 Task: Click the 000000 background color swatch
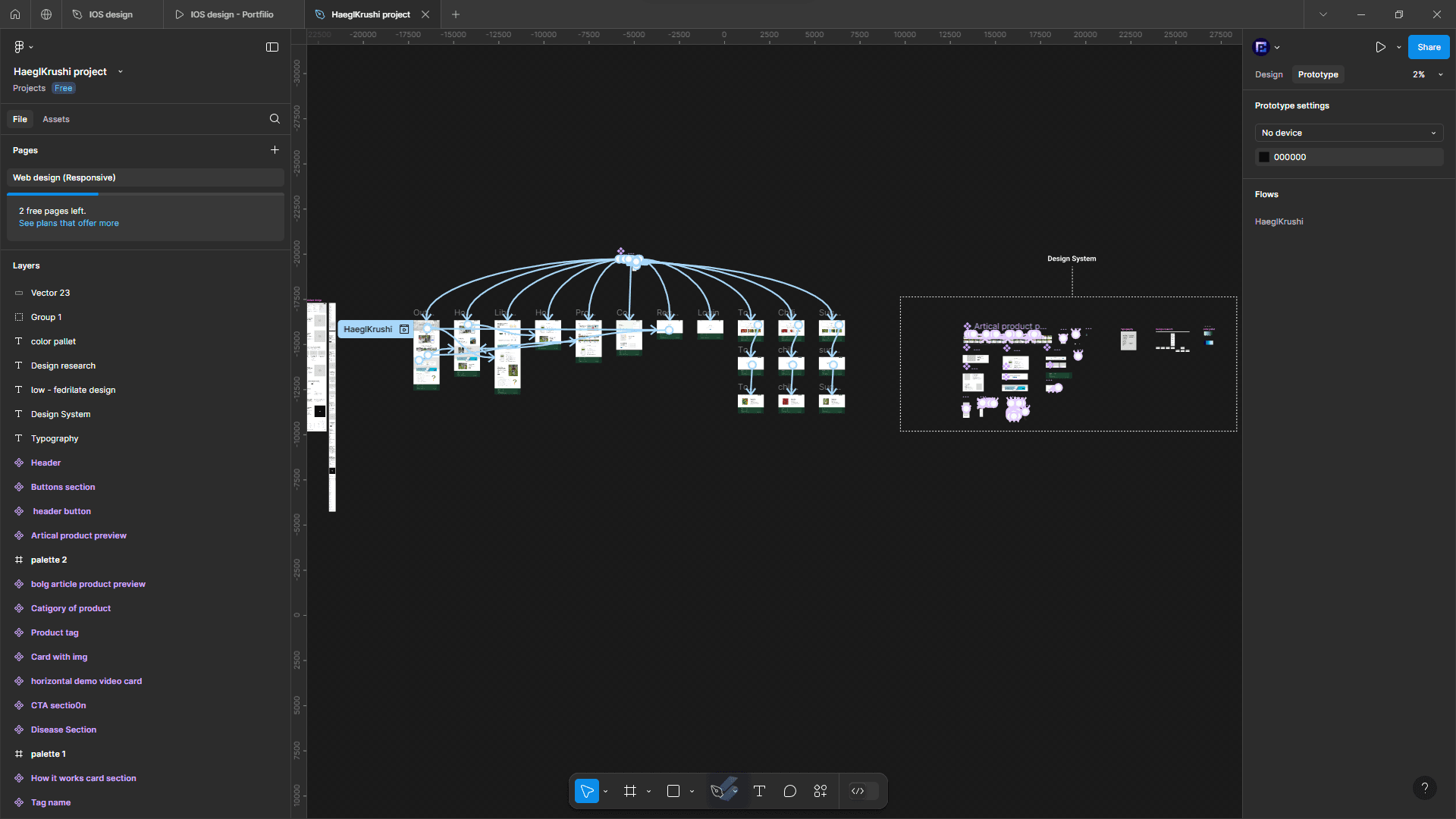point(1264,157)
